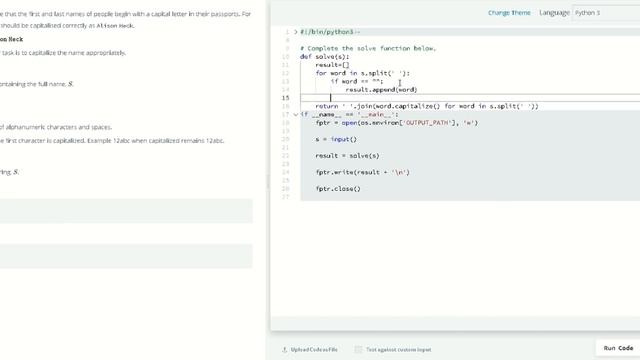This screenshot has width=640, height=360.
Task: Click the Upload Code as File icon
Action: pos(284,349)
